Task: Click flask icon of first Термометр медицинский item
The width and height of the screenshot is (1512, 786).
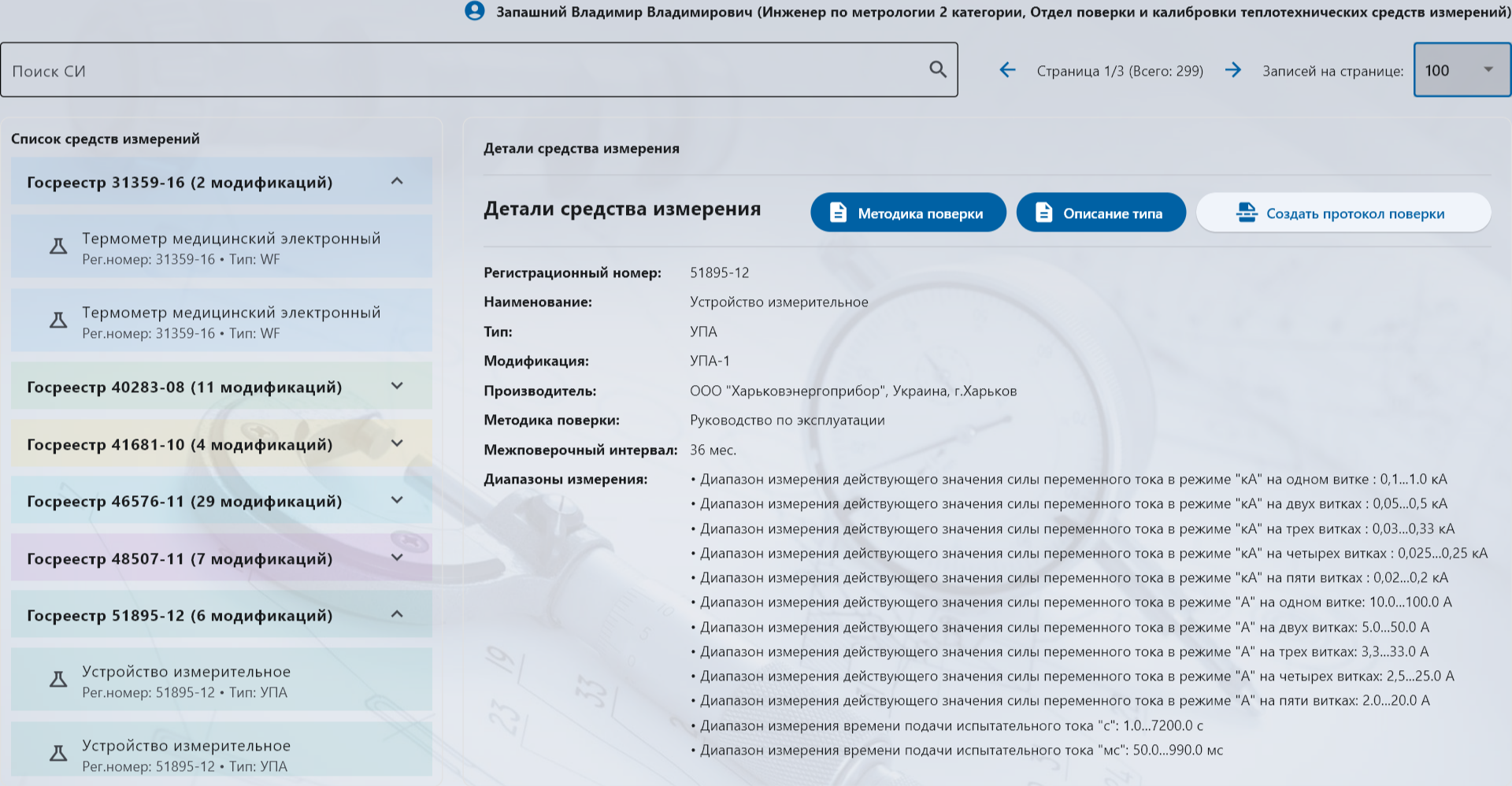Action: [58, 247]
